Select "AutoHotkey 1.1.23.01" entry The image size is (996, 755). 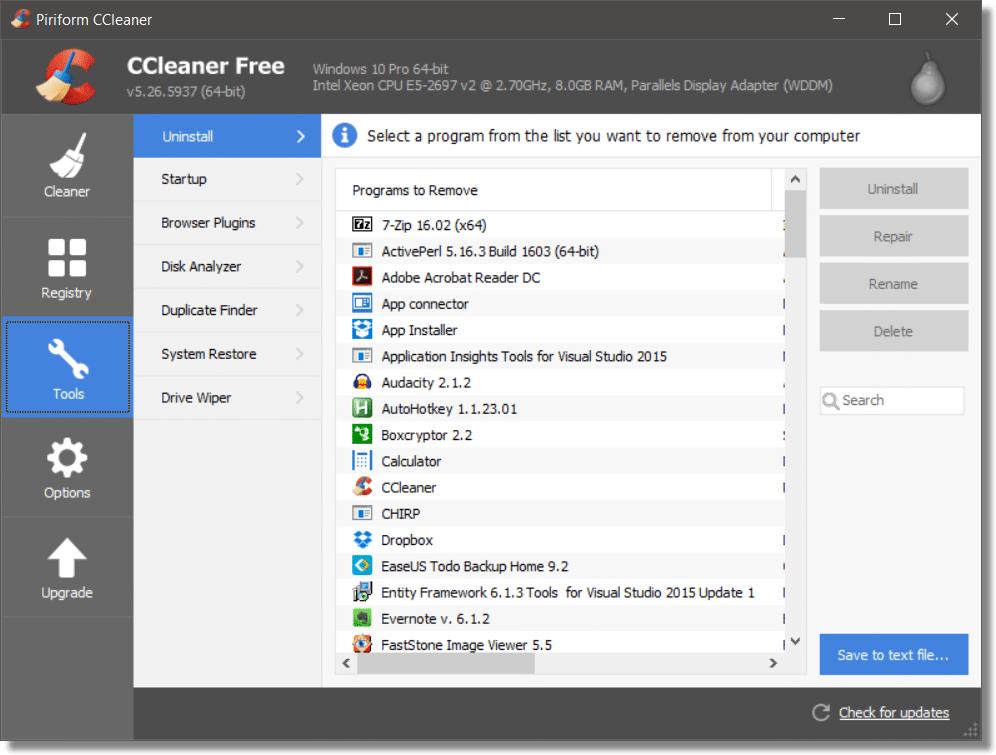tap(560, 408)
